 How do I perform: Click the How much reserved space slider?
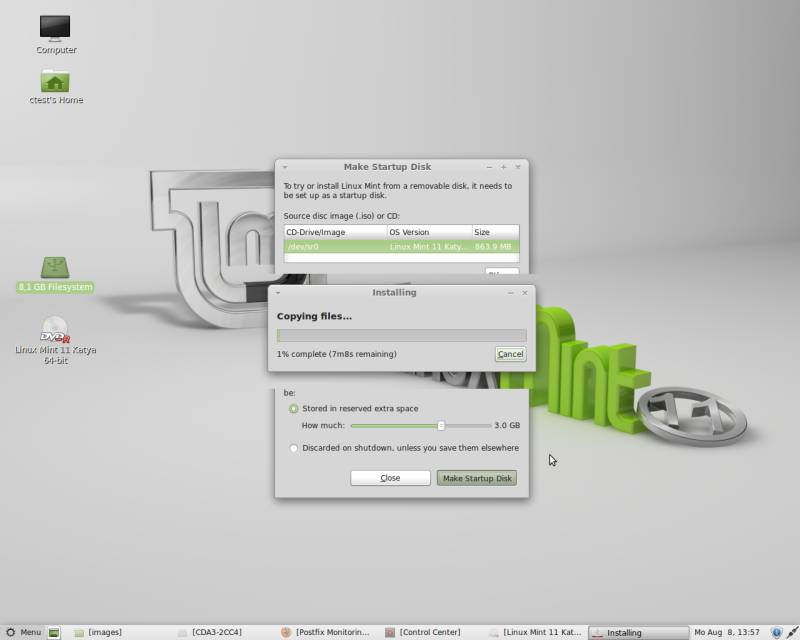(x=421, y=425)
